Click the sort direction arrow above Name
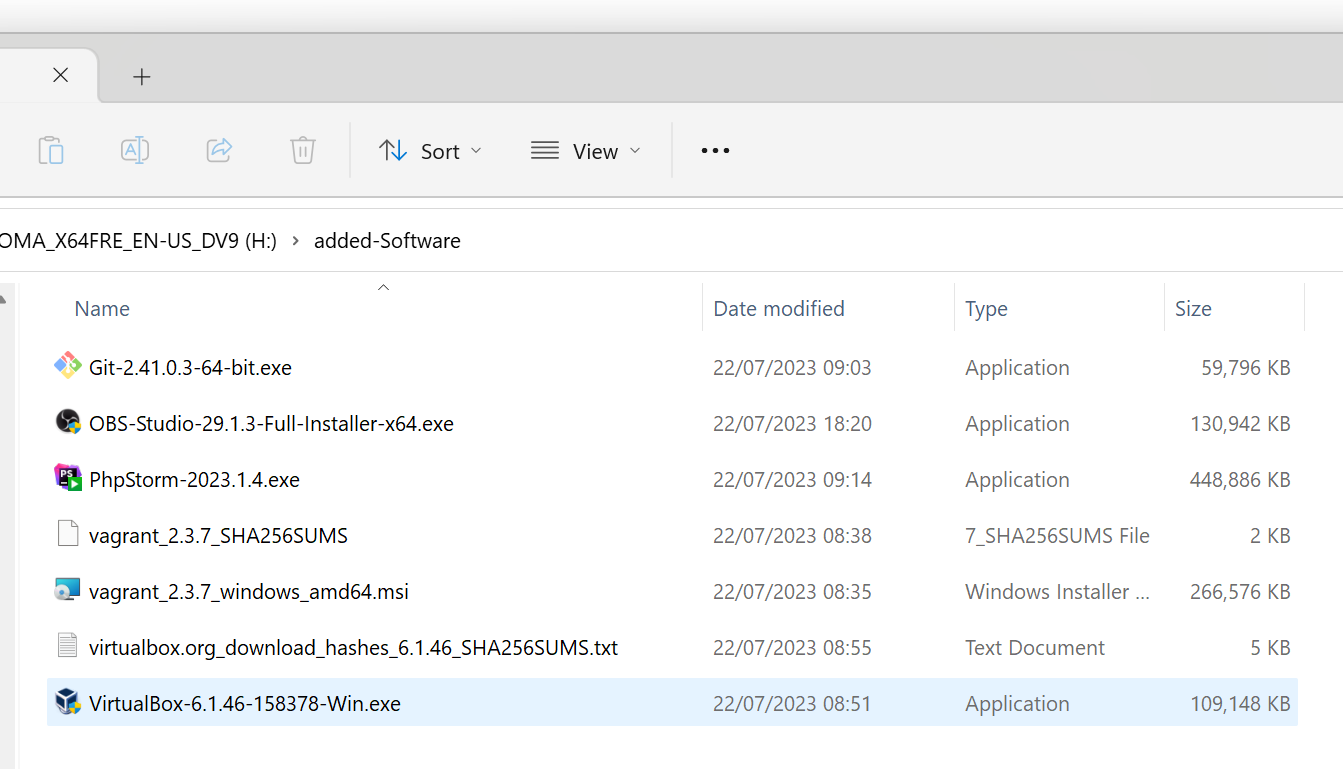Screen dimensions: 1343x769 pos(383,288)
